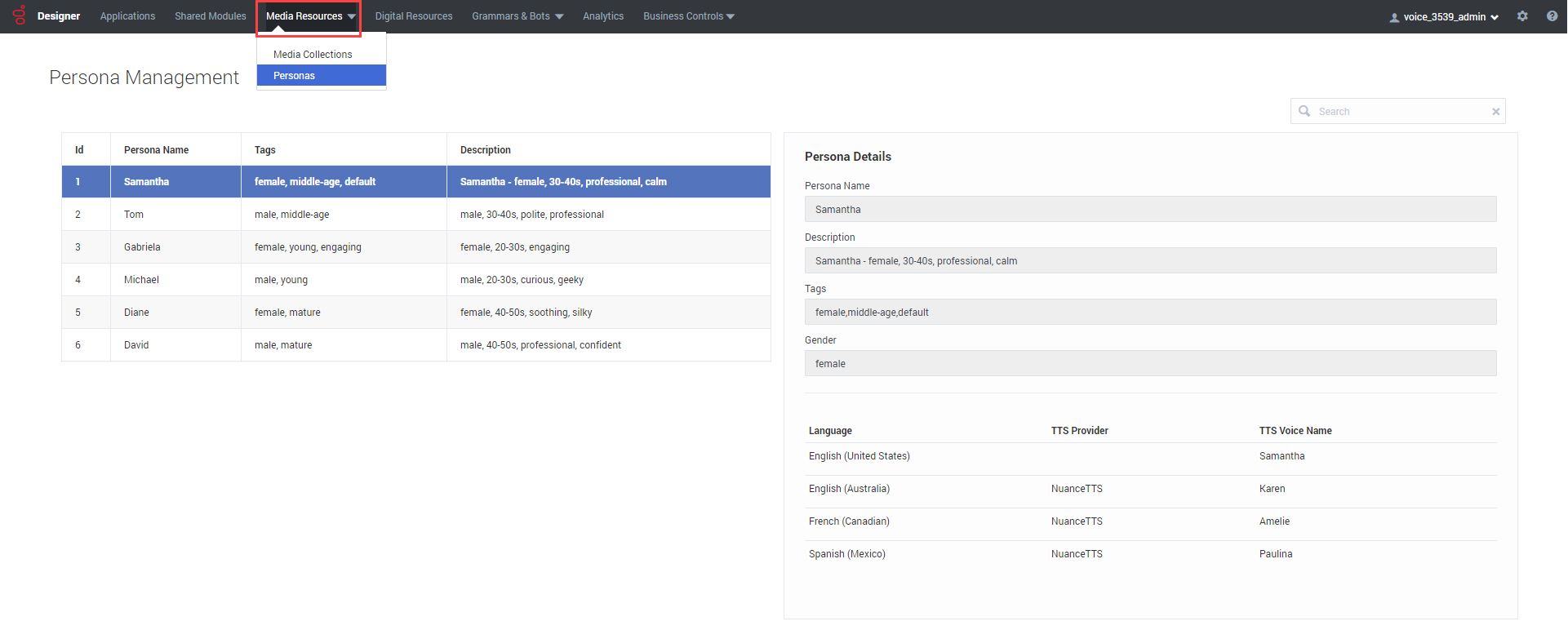Open Shared Modules in navigation

pos(210,16)
